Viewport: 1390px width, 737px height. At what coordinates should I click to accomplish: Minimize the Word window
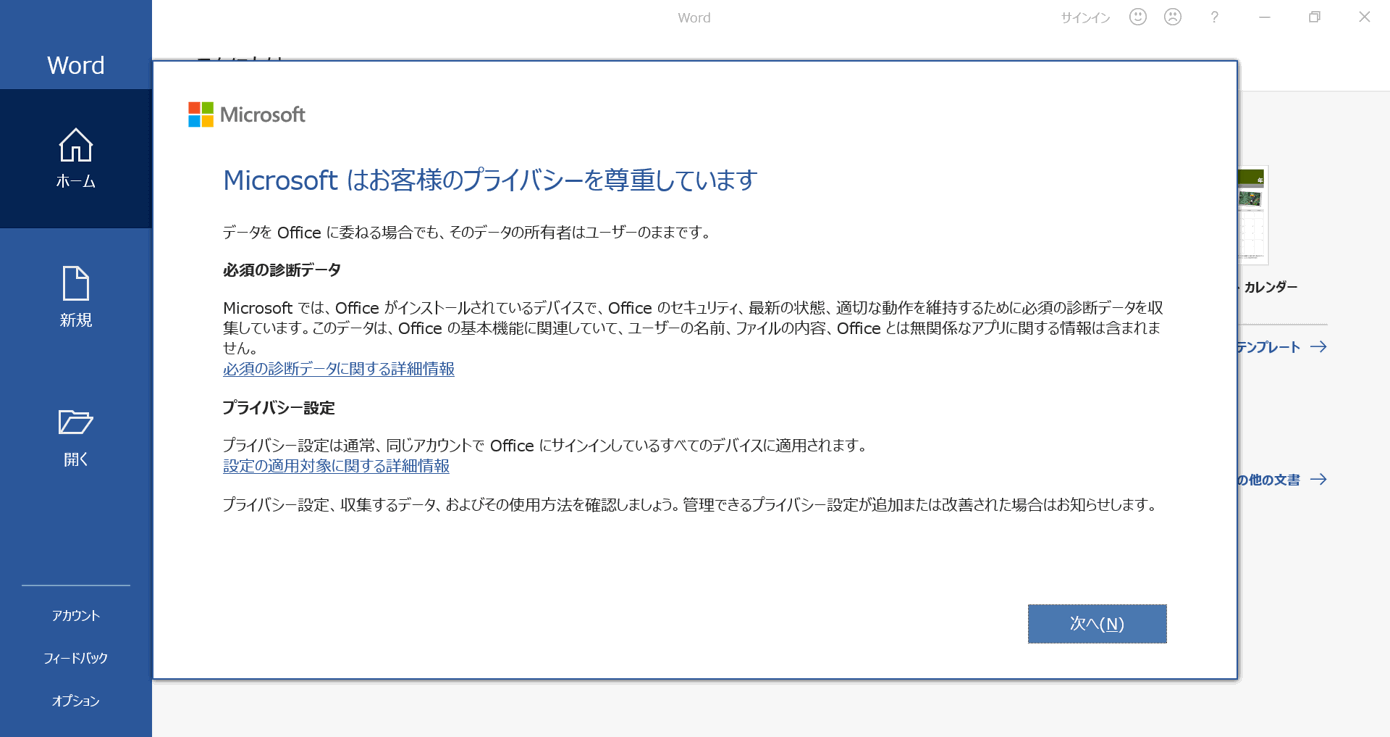1265,17
